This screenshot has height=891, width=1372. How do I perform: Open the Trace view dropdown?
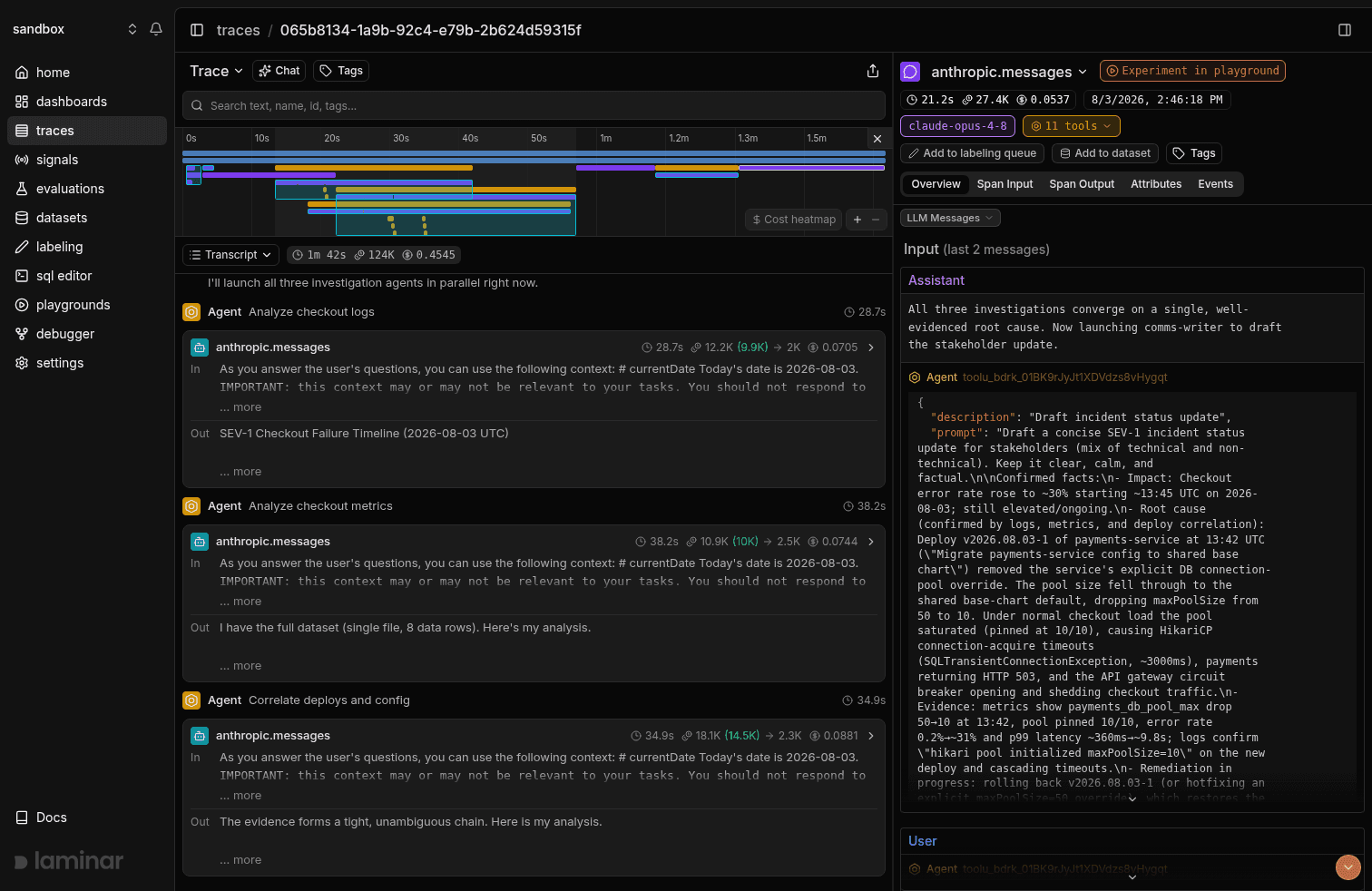216,71
